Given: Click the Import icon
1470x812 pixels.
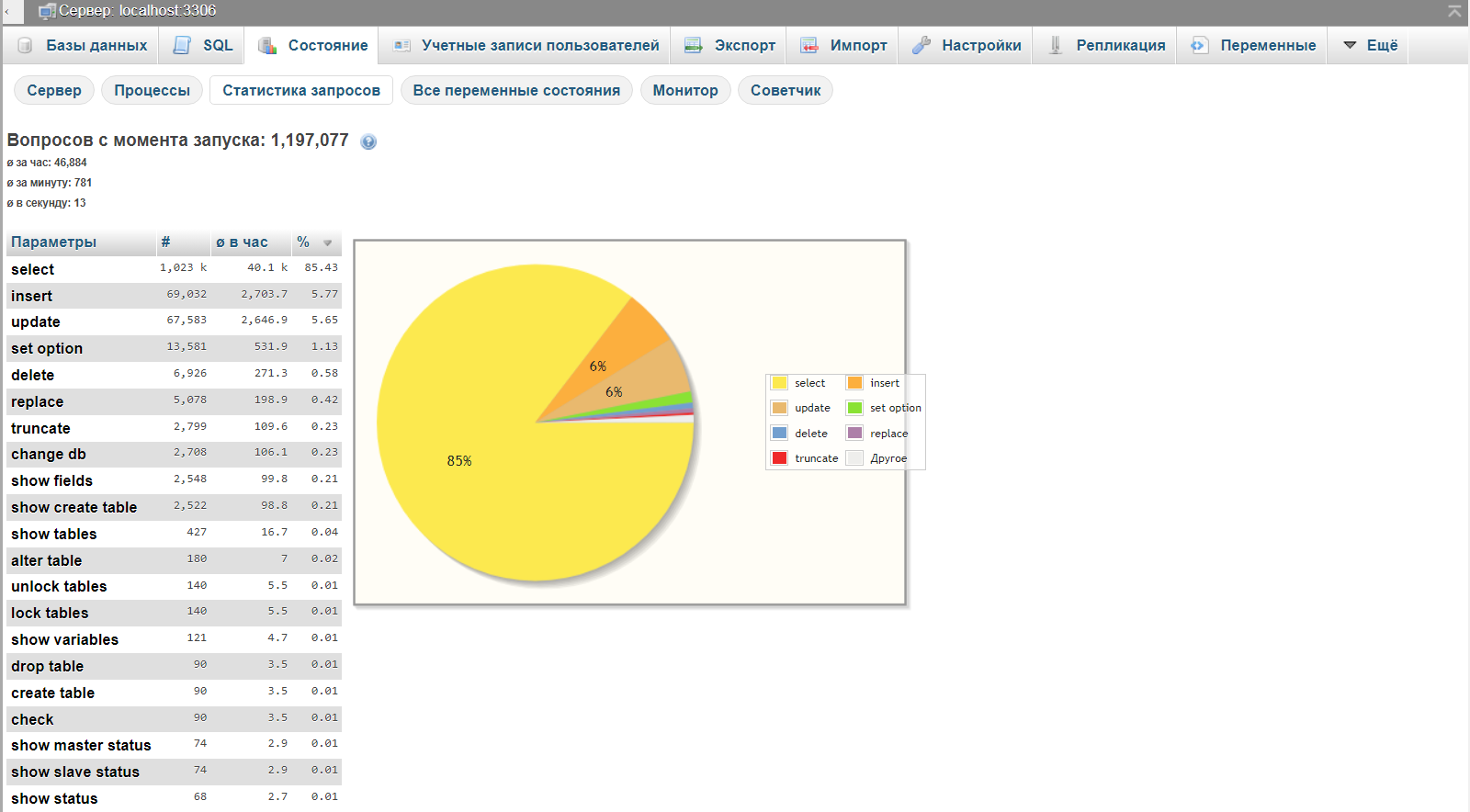Looking at the screenshot, I should point(809,46).
